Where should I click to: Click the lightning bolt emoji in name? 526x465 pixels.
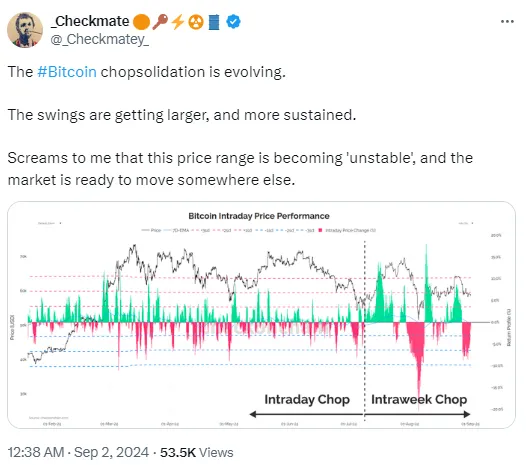178,22
